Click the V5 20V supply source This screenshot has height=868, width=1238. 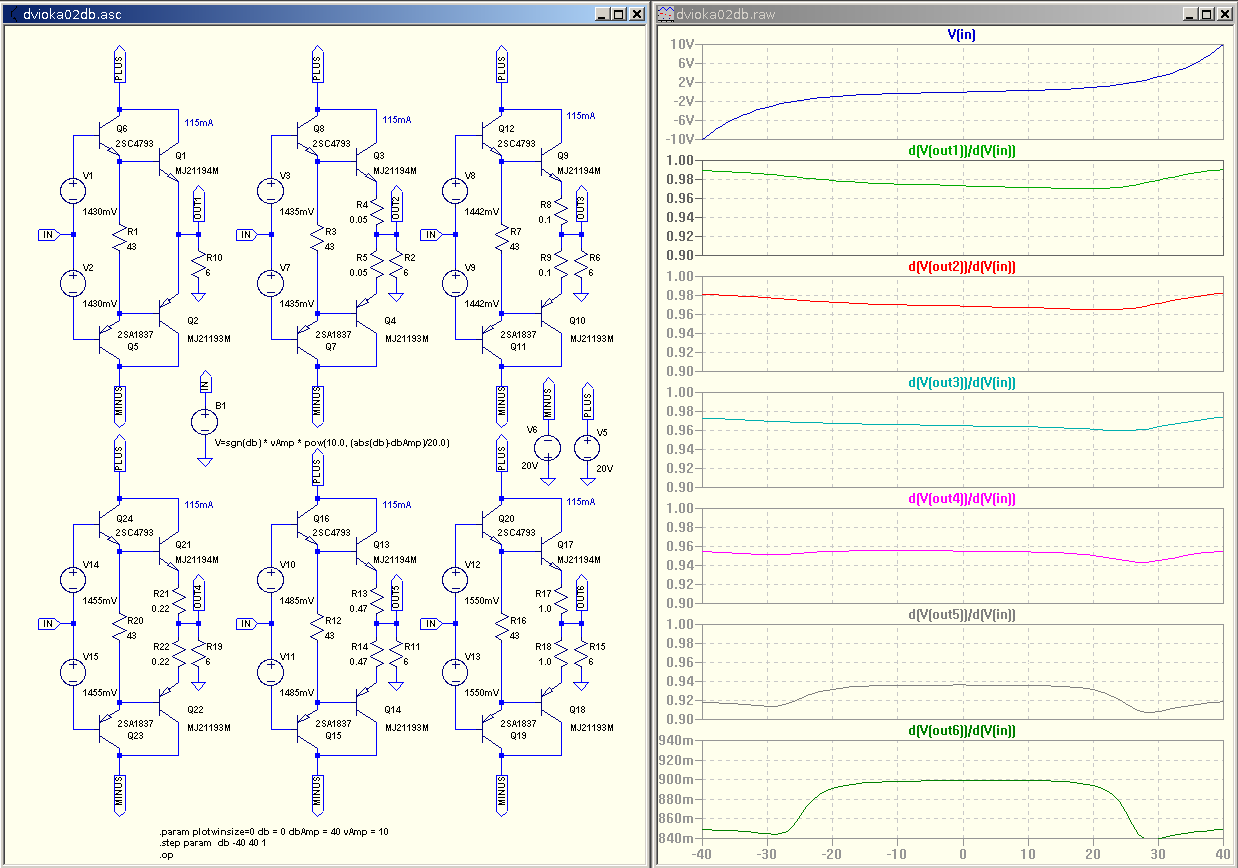pos(587,448)
